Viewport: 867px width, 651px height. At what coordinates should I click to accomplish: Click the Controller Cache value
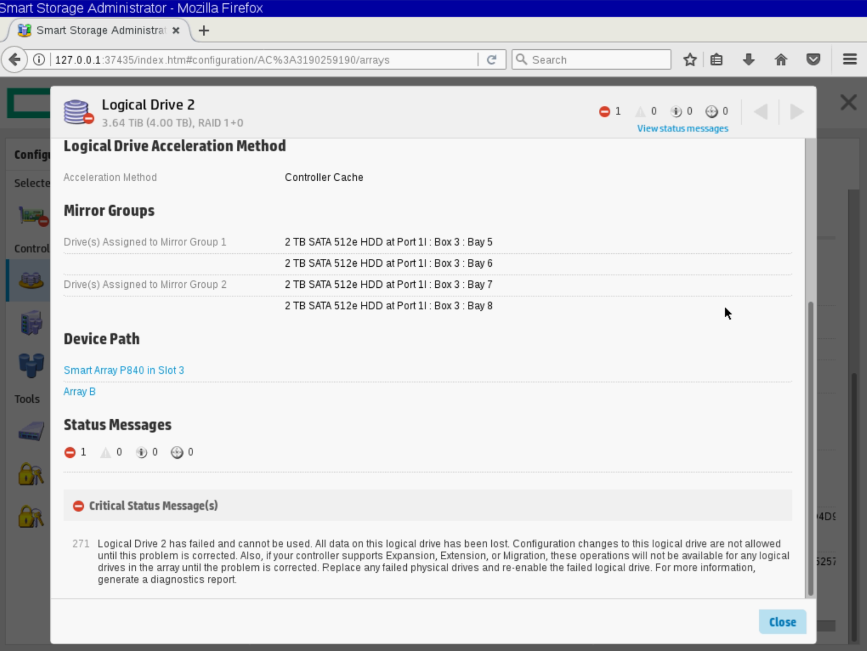[x=324, y=178]
